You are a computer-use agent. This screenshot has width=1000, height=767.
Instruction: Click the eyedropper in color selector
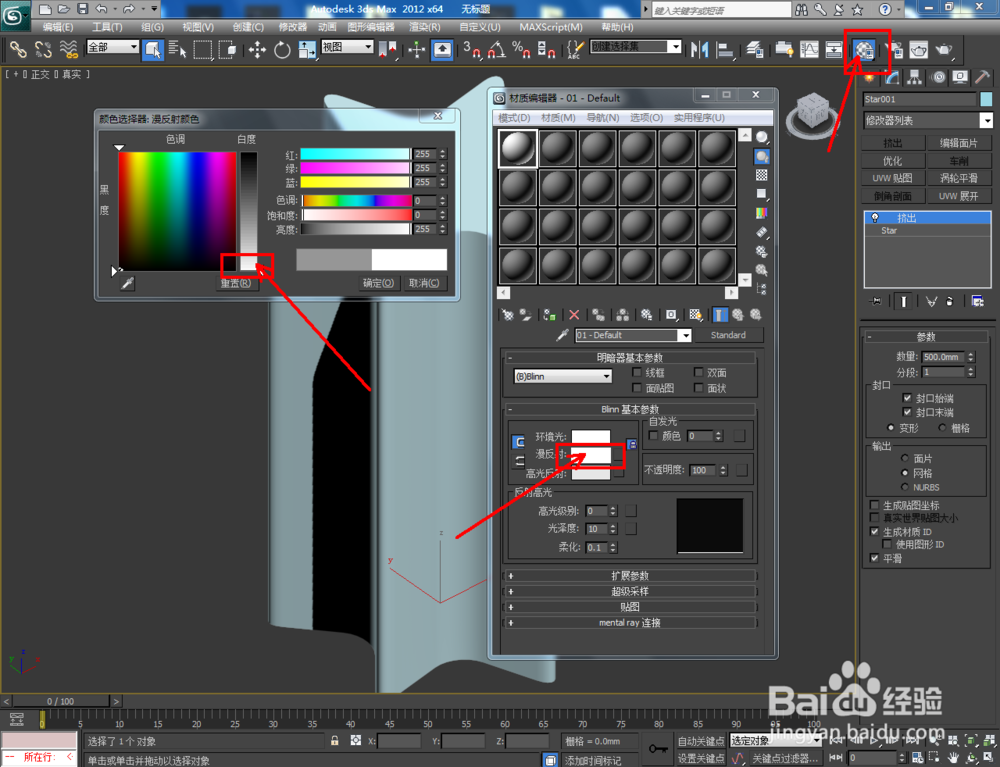128,283
